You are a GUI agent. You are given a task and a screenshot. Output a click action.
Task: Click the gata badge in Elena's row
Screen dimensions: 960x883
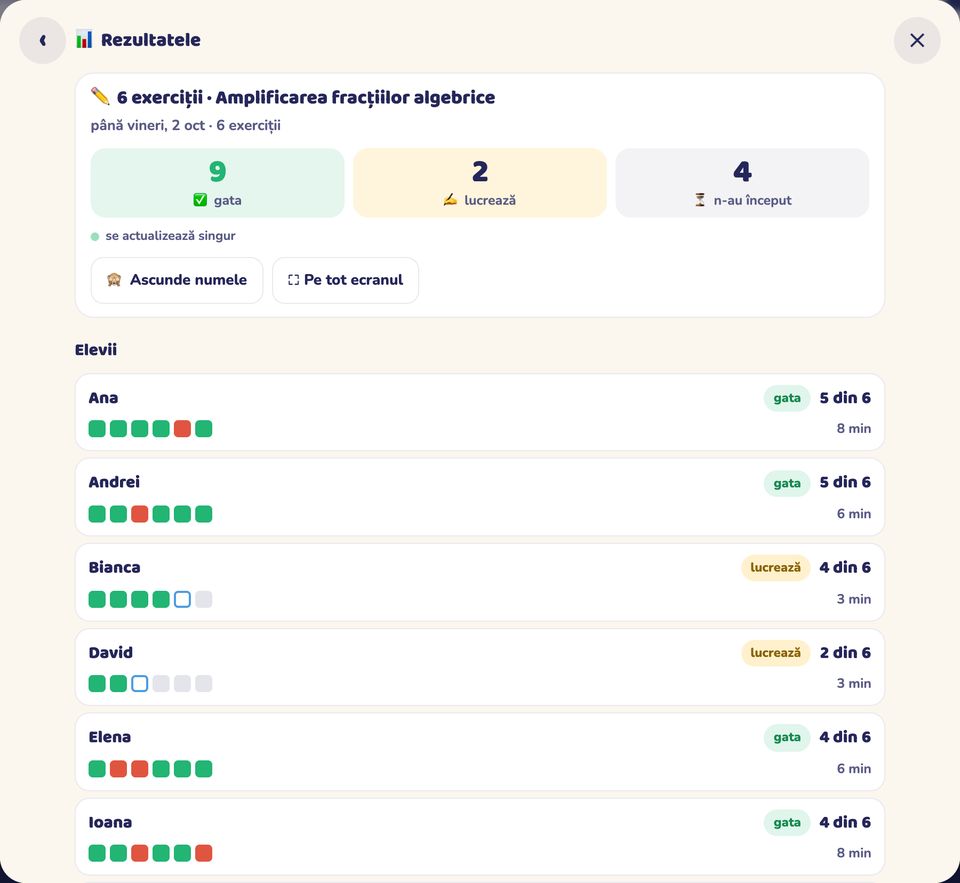[787, 737]
